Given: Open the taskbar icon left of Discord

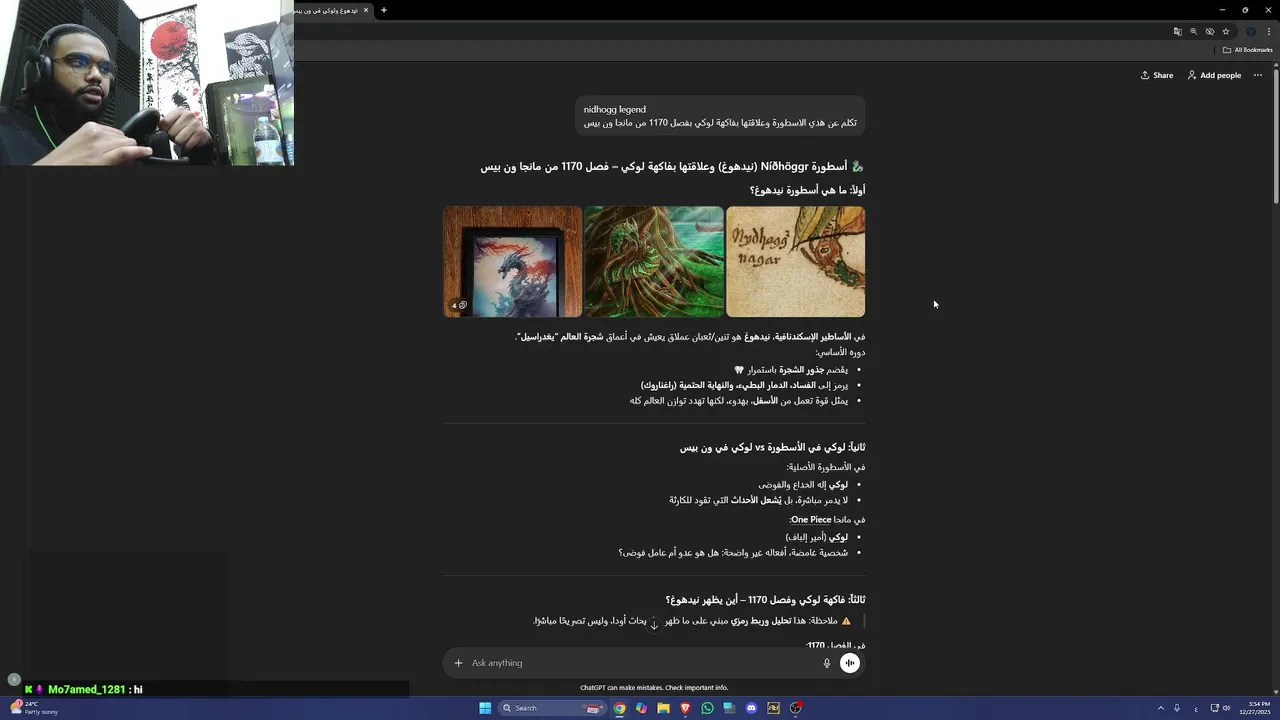Looking at the screenshot, I should click(x=729, y=708).
